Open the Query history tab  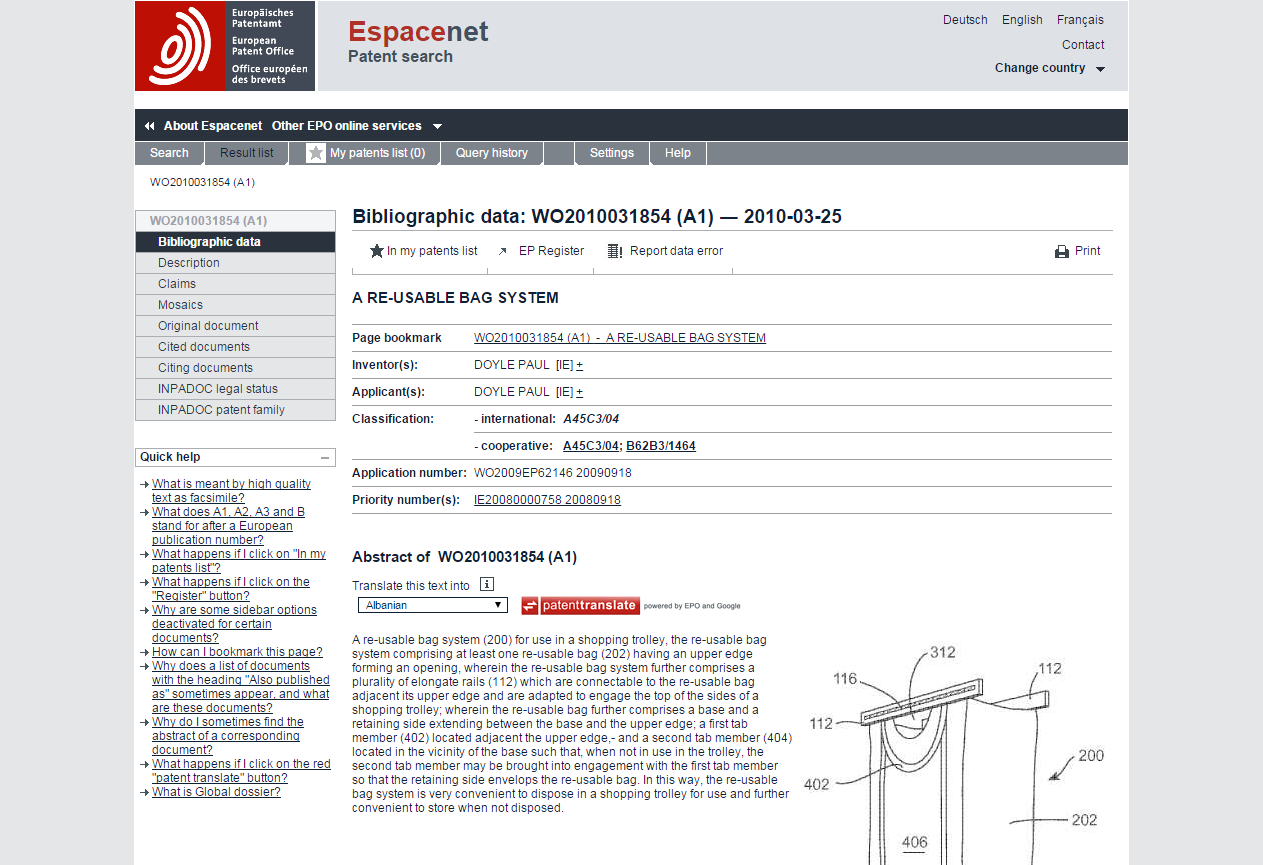pyautogui.click(x=492, y=153)
